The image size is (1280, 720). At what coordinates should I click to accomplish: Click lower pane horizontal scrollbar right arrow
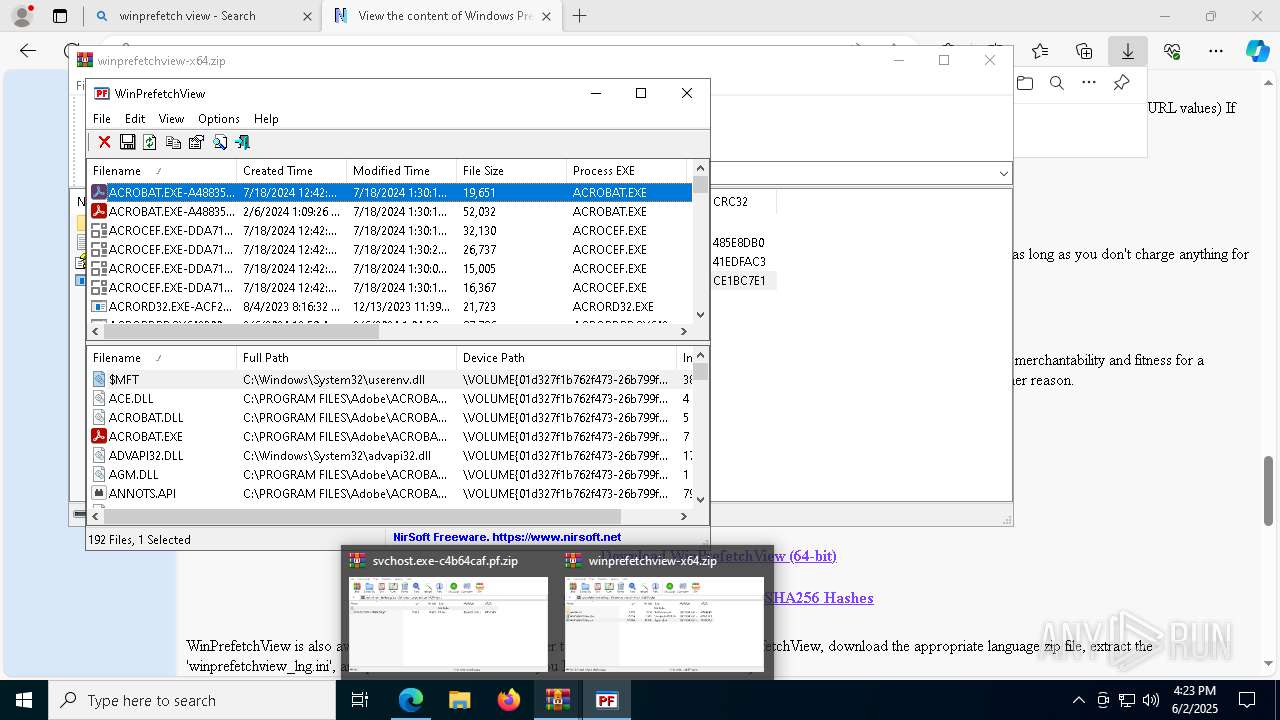tap(684, 516)
